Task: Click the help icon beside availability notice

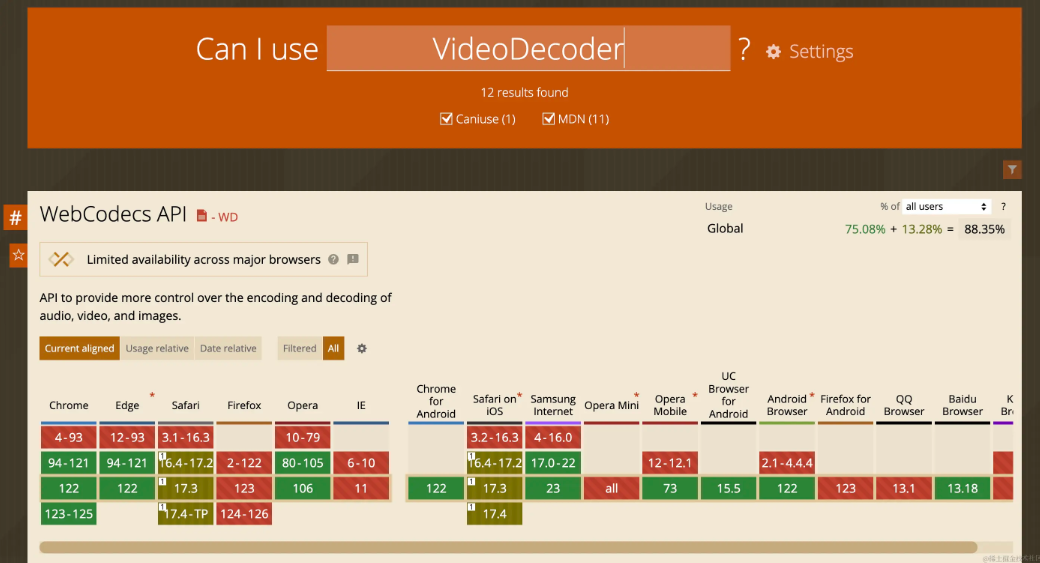Action: [x=334, y=259]
